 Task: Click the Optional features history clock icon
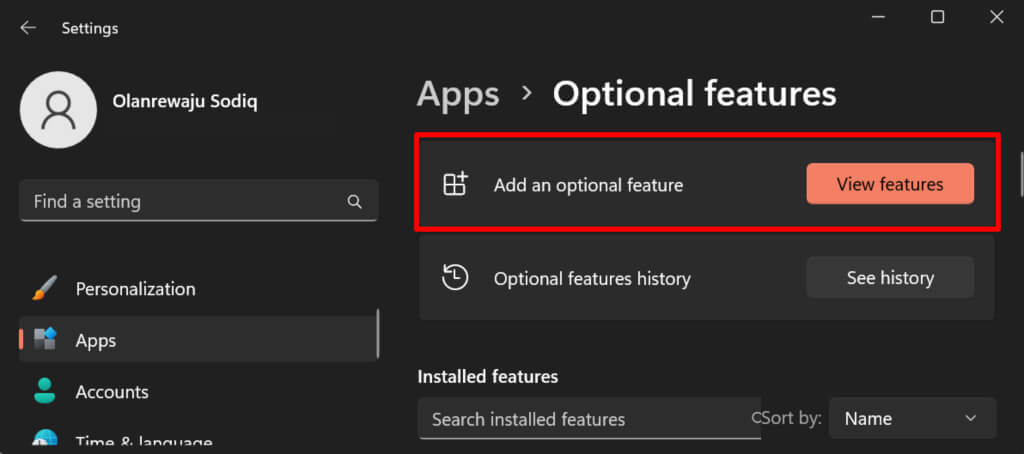point(455,278)
